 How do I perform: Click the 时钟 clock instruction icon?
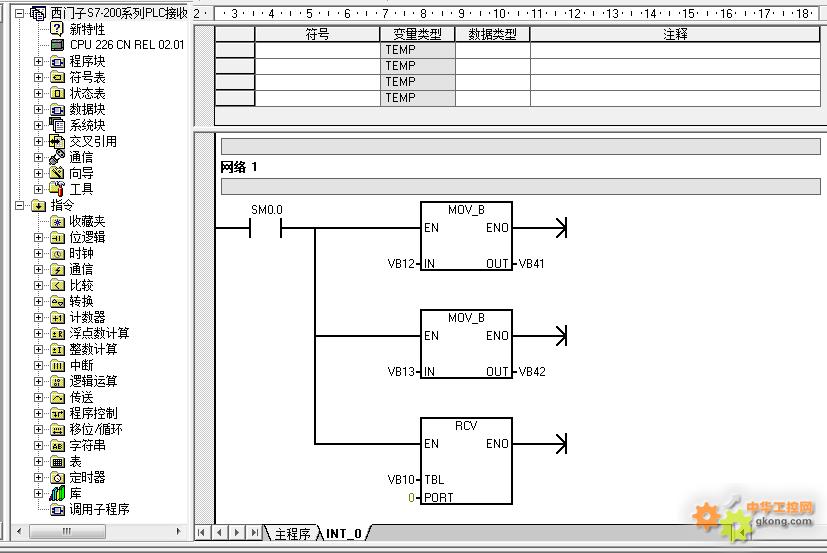click(57, 253)
